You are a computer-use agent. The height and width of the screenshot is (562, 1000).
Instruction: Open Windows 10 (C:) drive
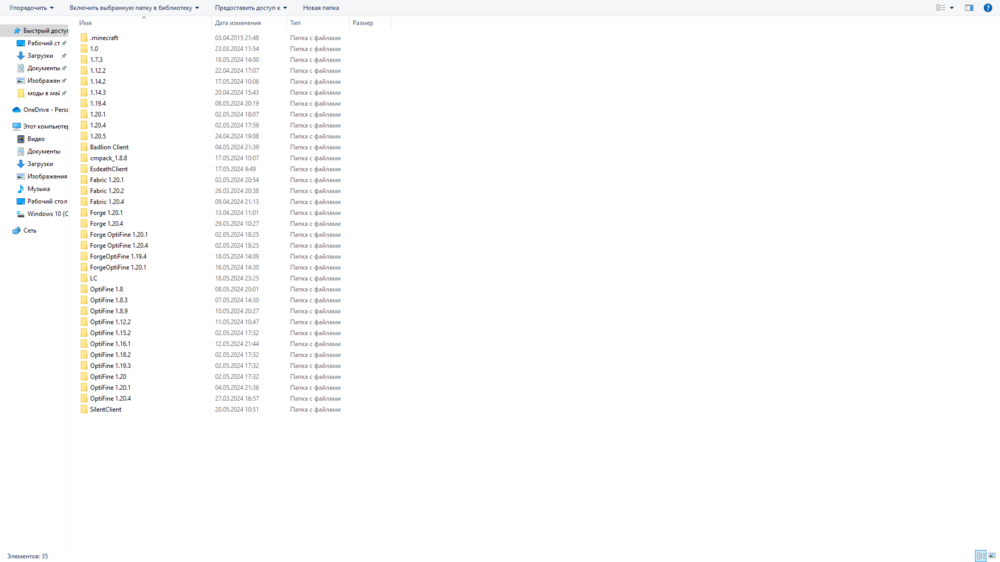(x=42, y=214)
